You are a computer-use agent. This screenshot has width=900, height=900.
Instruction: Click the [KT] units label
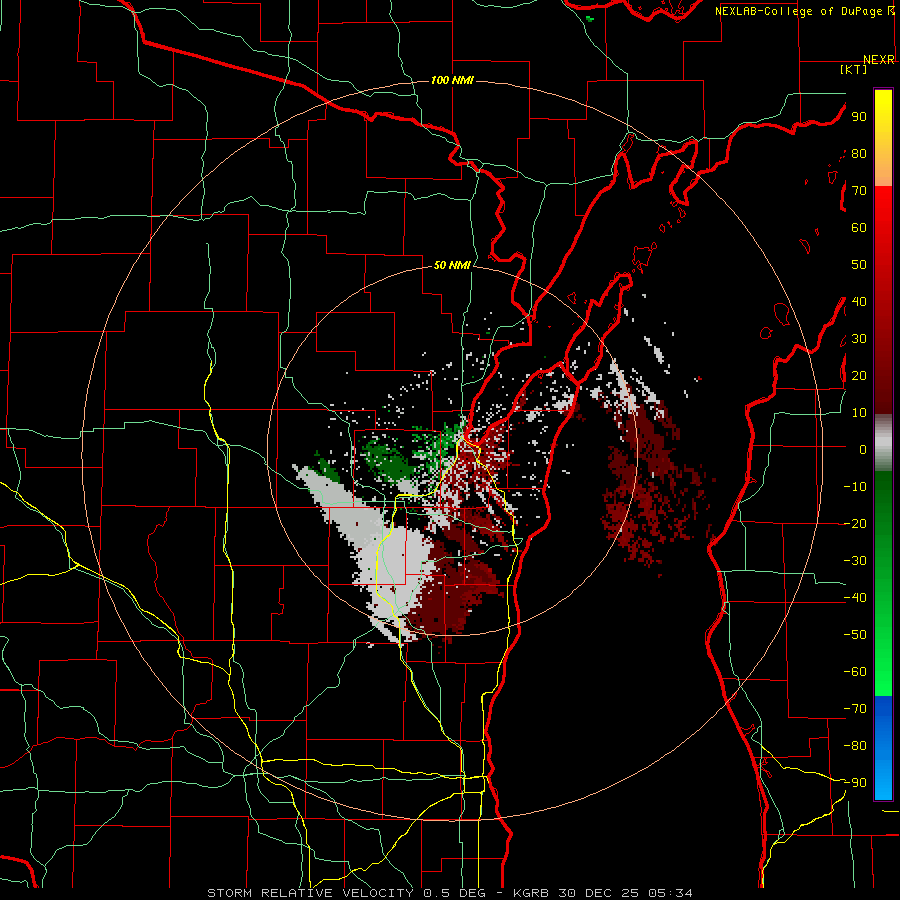pos(853,69)
